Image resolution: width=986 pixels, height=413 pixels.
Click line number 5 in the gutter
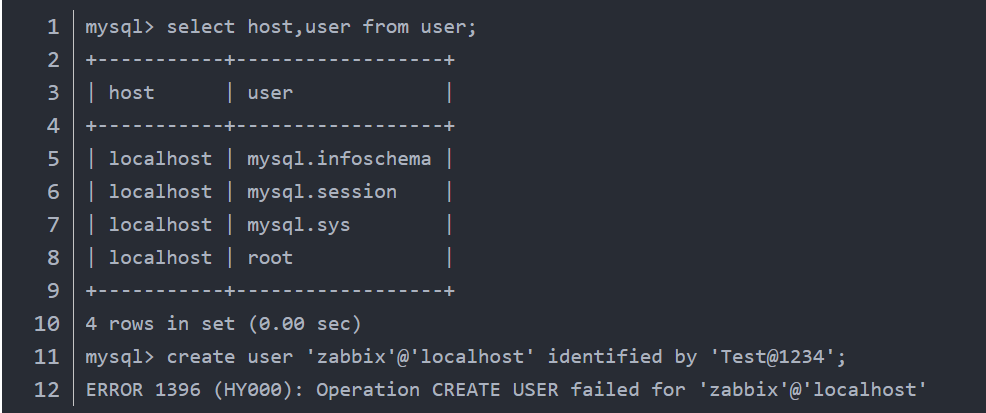tap(52, 158)
